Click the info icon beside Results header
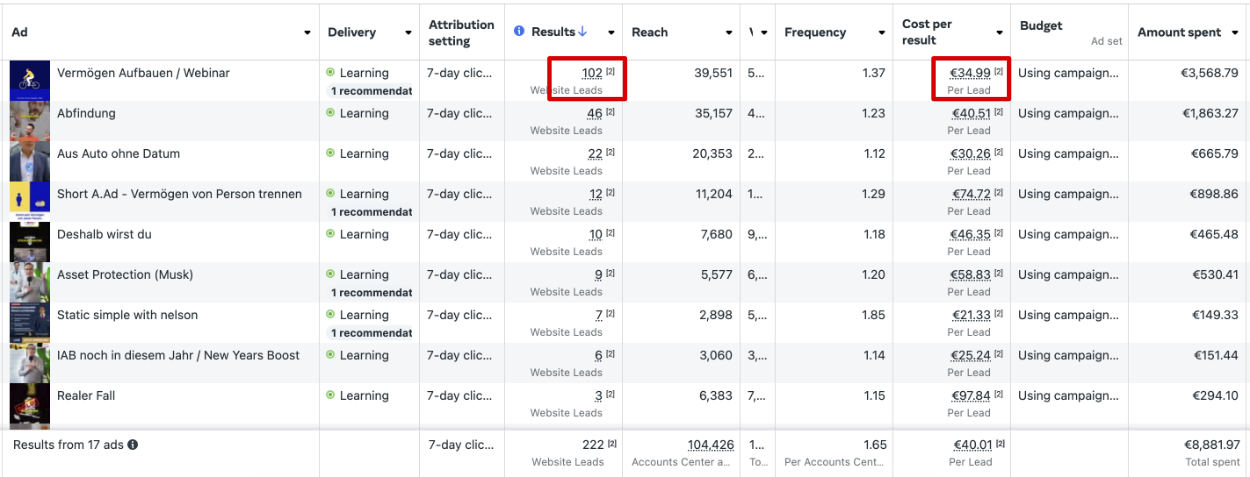 (x=519, y=32)
